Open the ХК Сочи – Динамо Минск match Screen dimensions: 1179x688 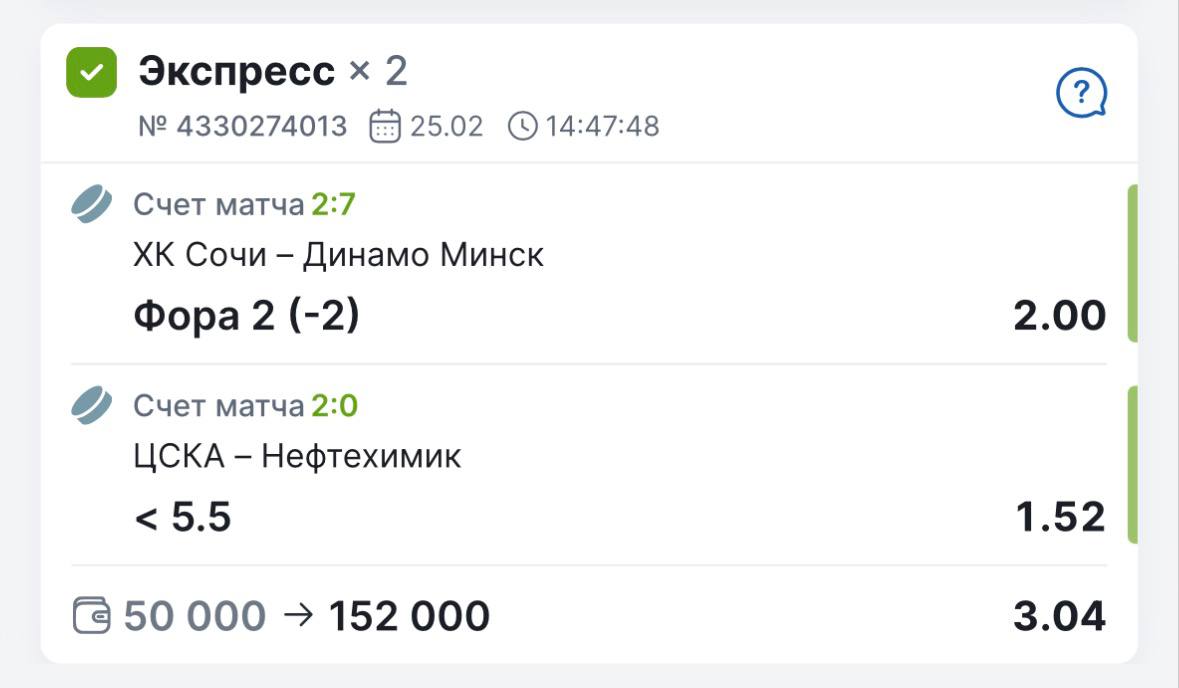338,255
